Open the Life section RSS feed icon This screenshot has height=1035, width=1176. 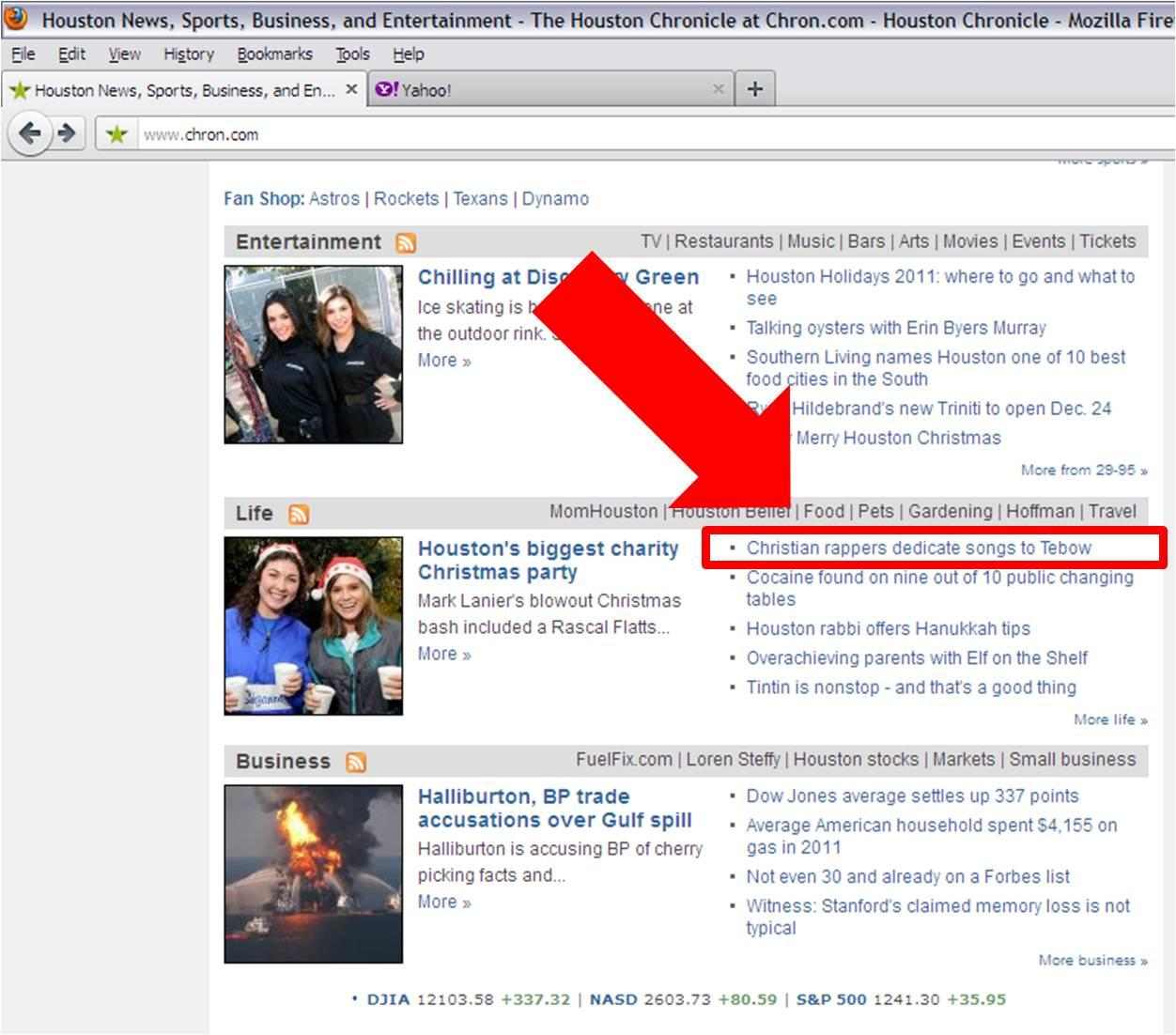tap(299, 515)
